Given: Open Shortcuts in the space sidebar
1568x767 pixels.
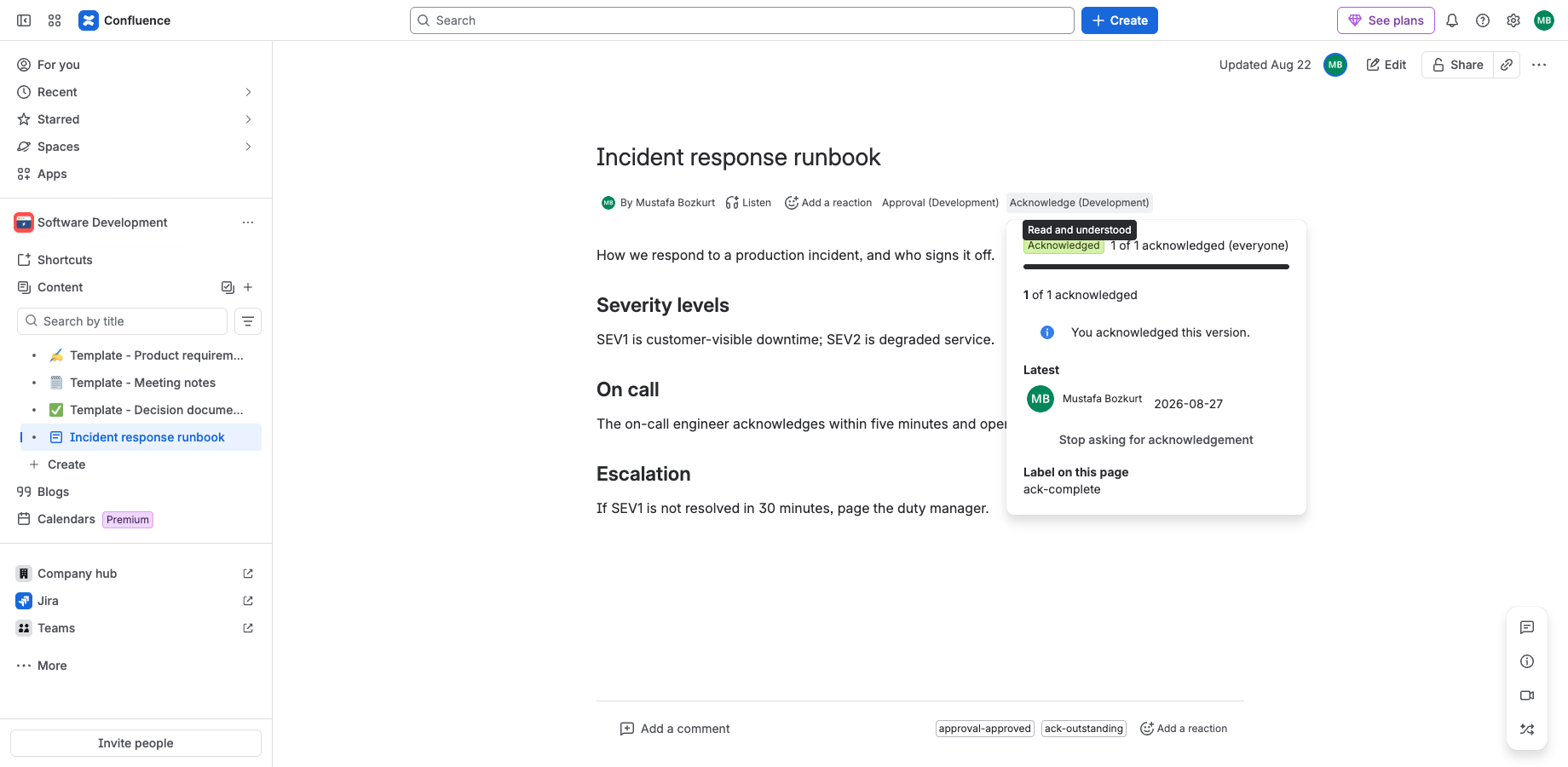Looking at the screenshot, I should click(136, 260).
